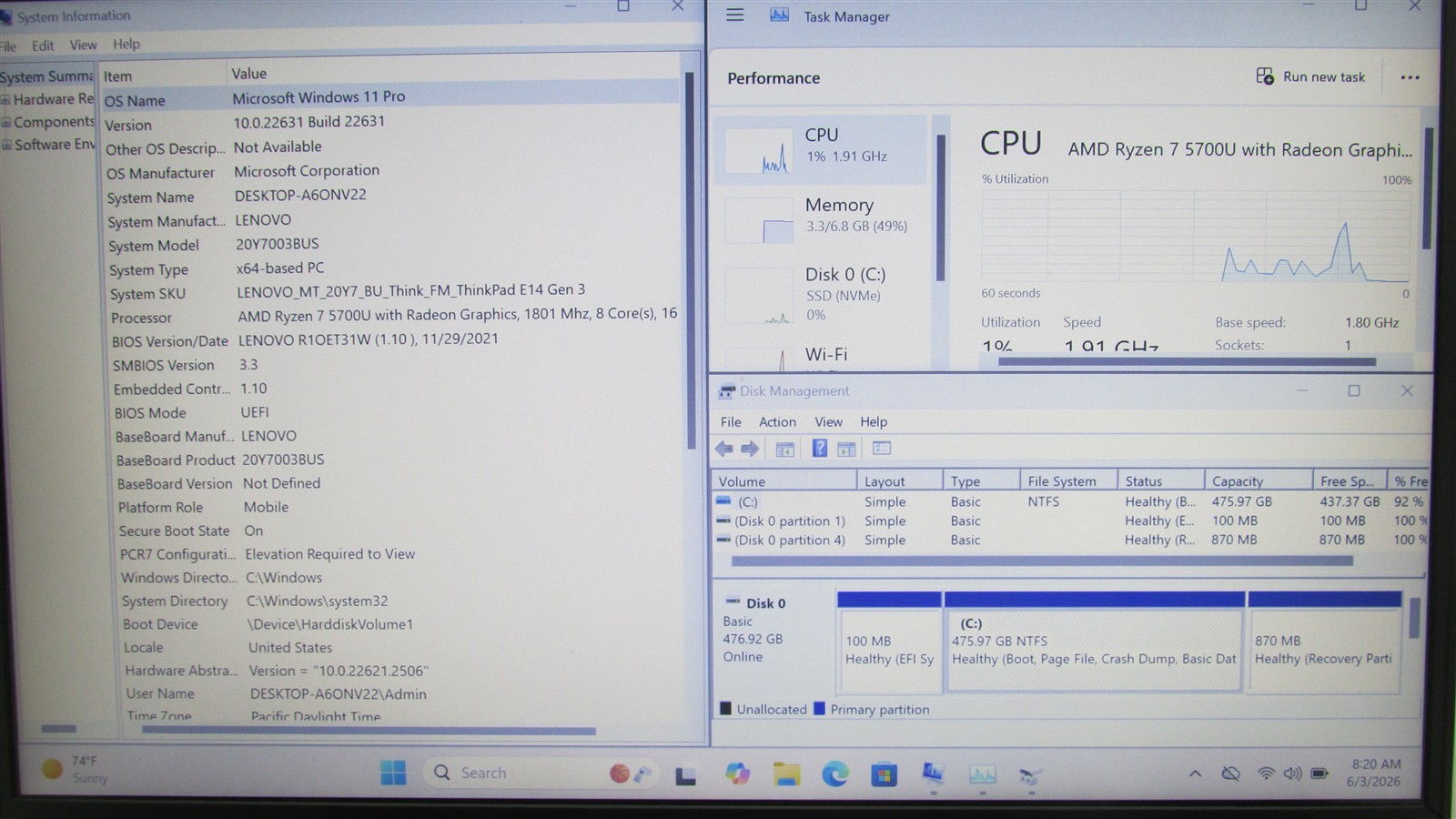Image resolution: width=1456 pixels, height=819 pixels.
Task: Open Edit menu in System Information
Action: pyautogui.click(x=43, y=45)
